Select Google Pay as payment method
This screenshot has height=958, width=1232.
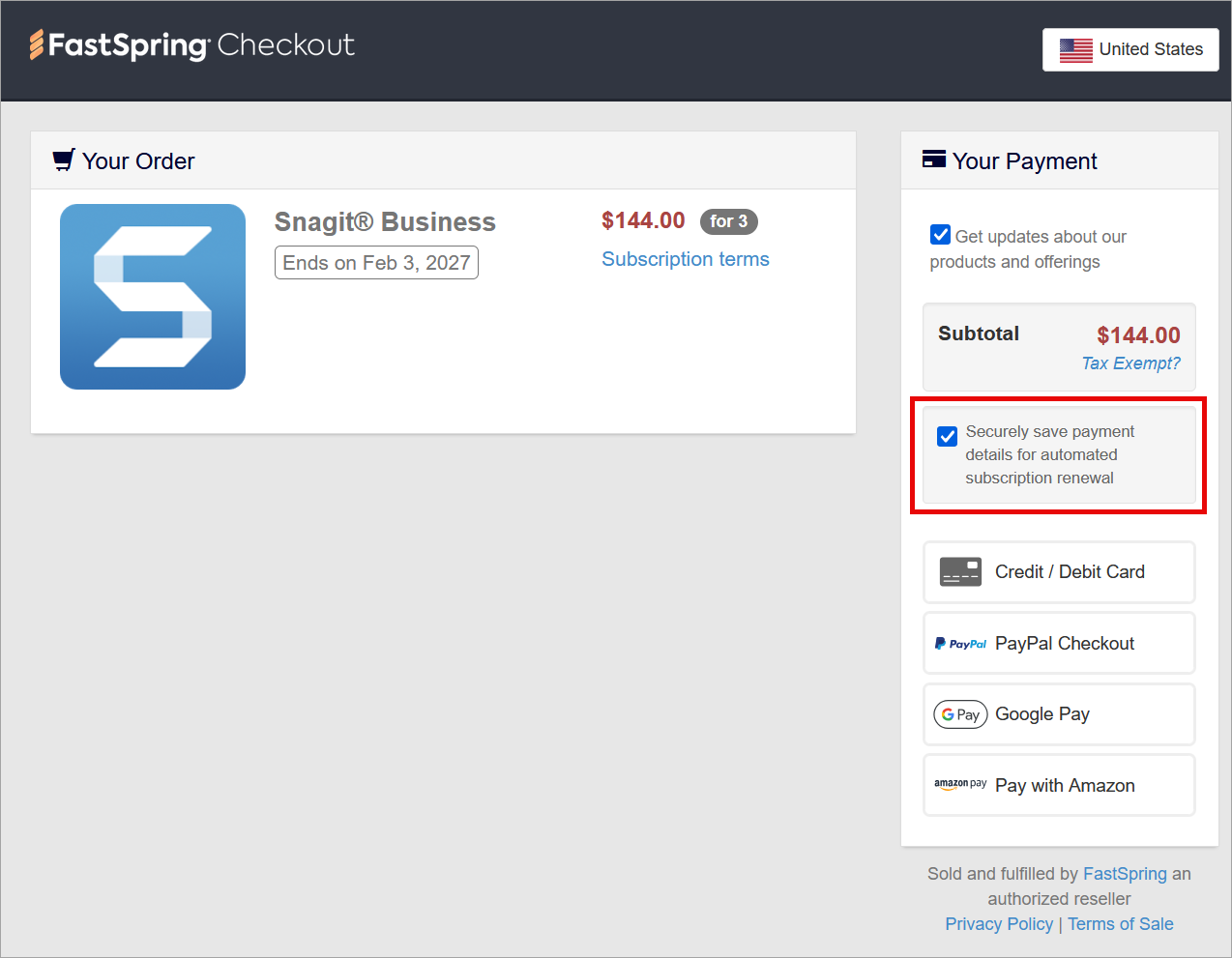1042,714
